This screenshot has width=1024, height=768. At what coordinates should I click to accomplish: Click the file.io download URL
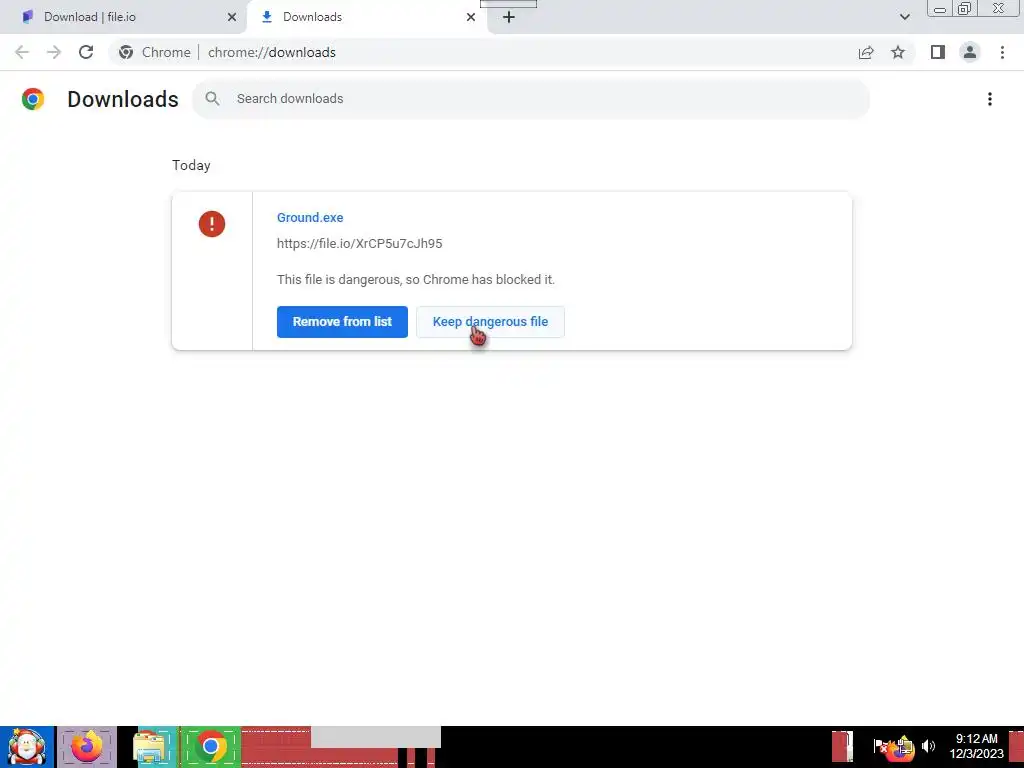coord(360,244)
